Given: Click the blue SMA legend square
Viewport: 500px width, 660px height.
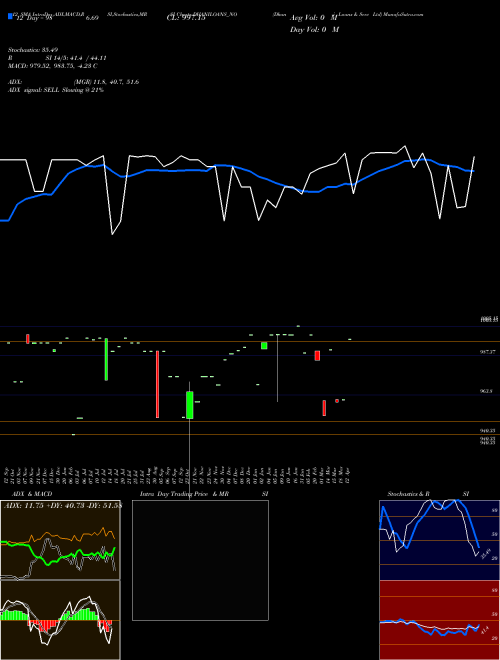Looking at the screenshot, I should point(10,17).
